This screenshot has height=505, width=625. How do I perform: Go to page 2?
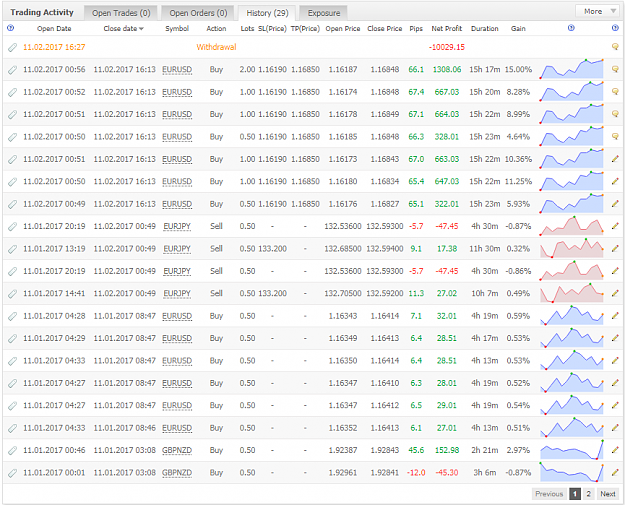point(588,494)
